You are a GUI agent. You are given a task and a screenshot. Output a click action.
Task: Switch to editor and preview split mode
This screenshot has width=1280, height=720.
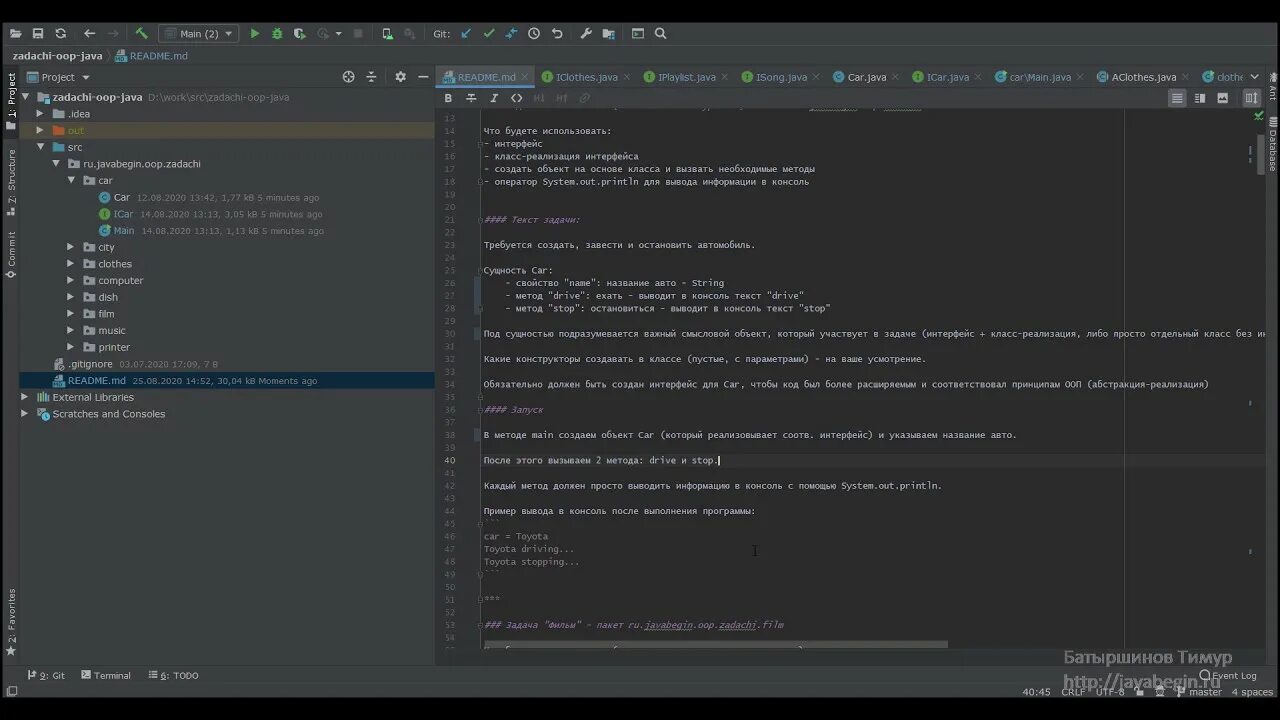point(1200,98)
